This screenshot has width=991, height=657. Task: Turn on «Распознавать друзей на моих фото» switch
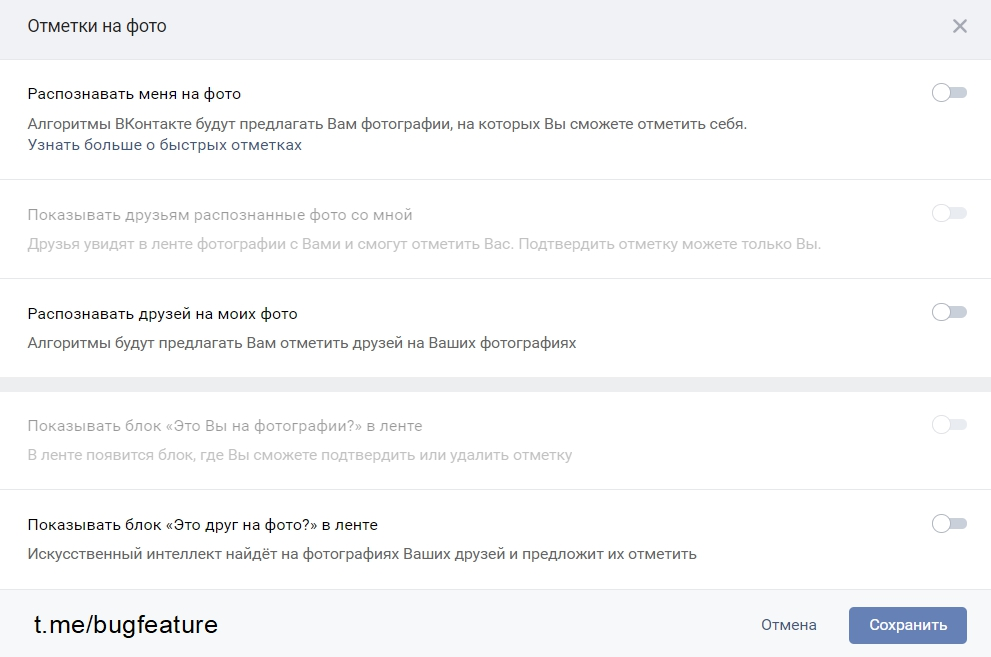[949, 312]
